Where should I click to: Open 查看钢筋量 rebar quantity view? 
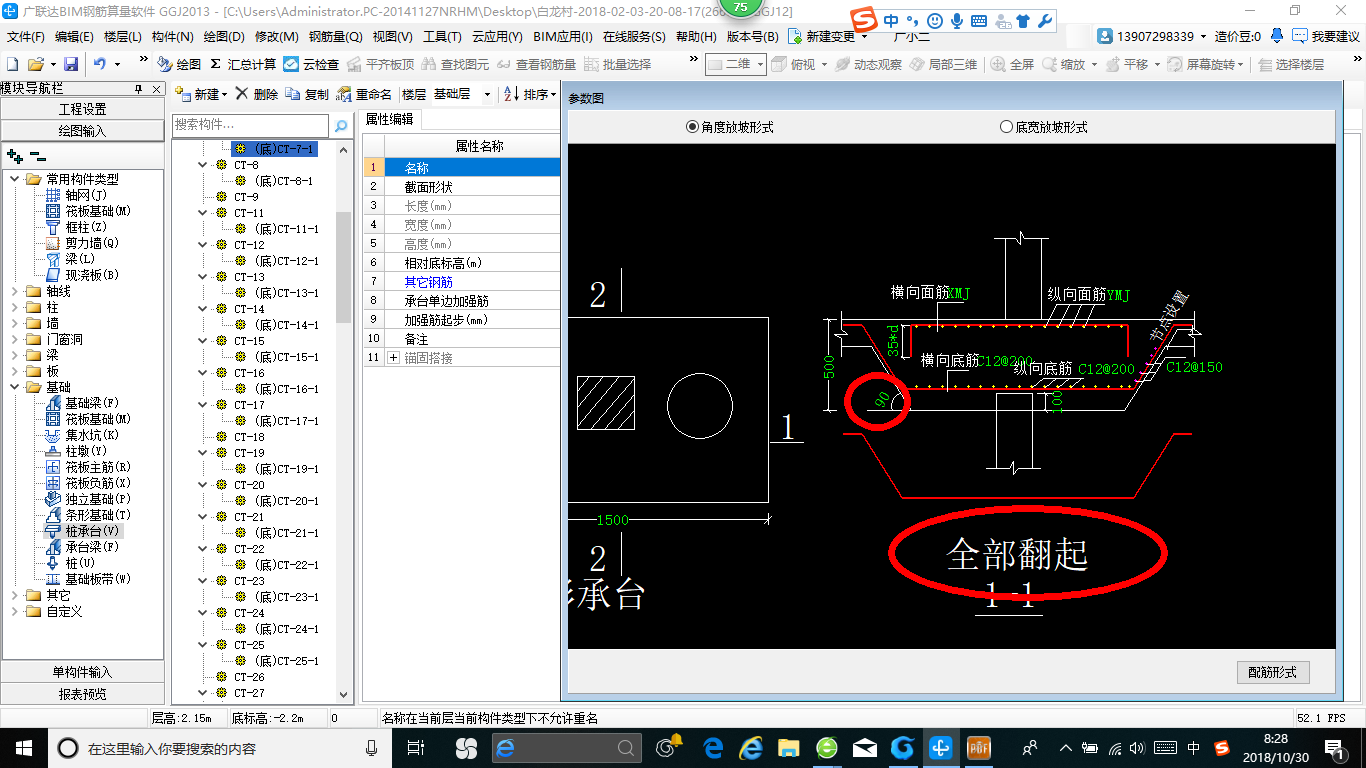(537, 64)
